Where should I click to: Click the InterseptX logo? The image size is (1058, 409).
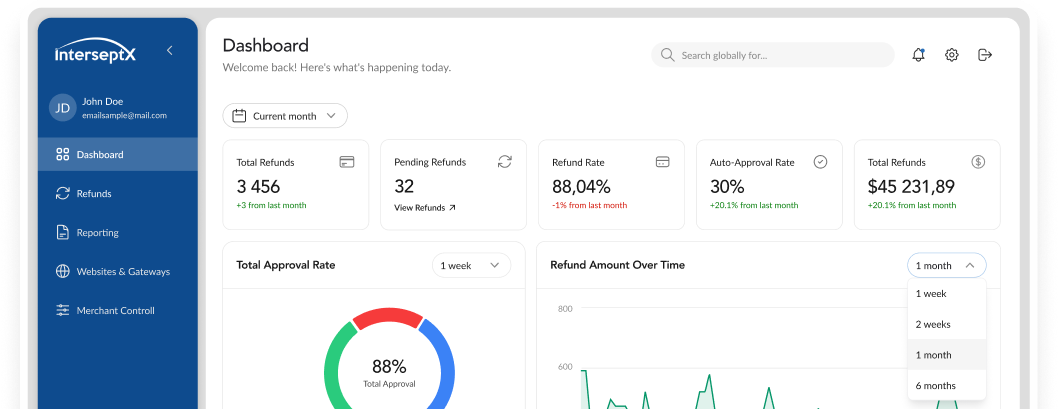[95, 51]
